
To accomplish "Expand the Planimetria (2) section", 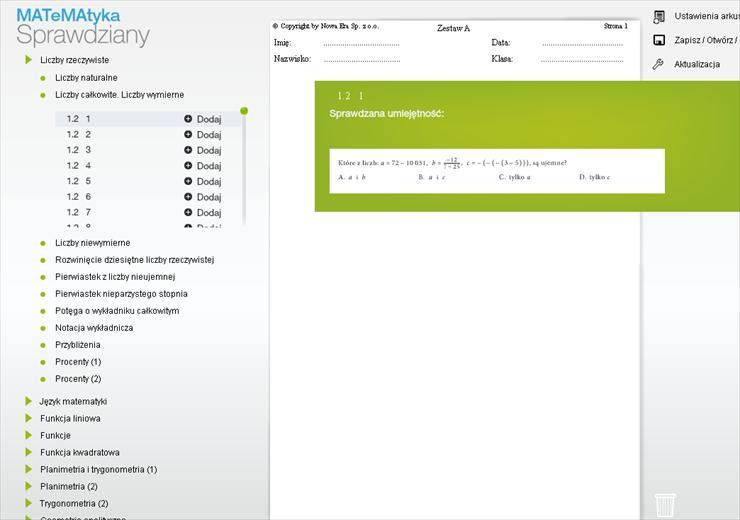I will point(28,486).
